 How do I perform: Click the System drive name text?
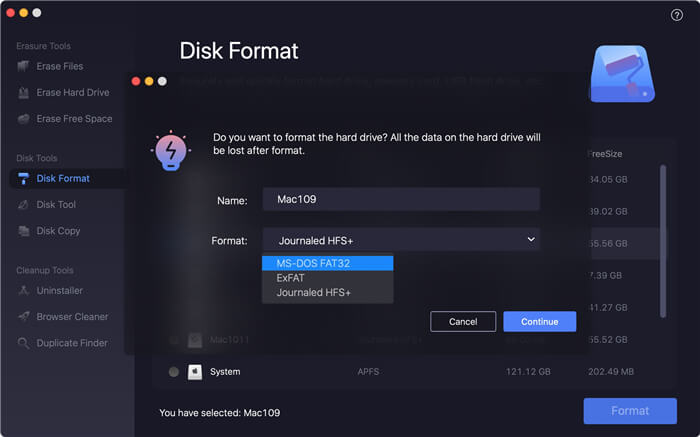pyautogui.click(x=225, y=372)
